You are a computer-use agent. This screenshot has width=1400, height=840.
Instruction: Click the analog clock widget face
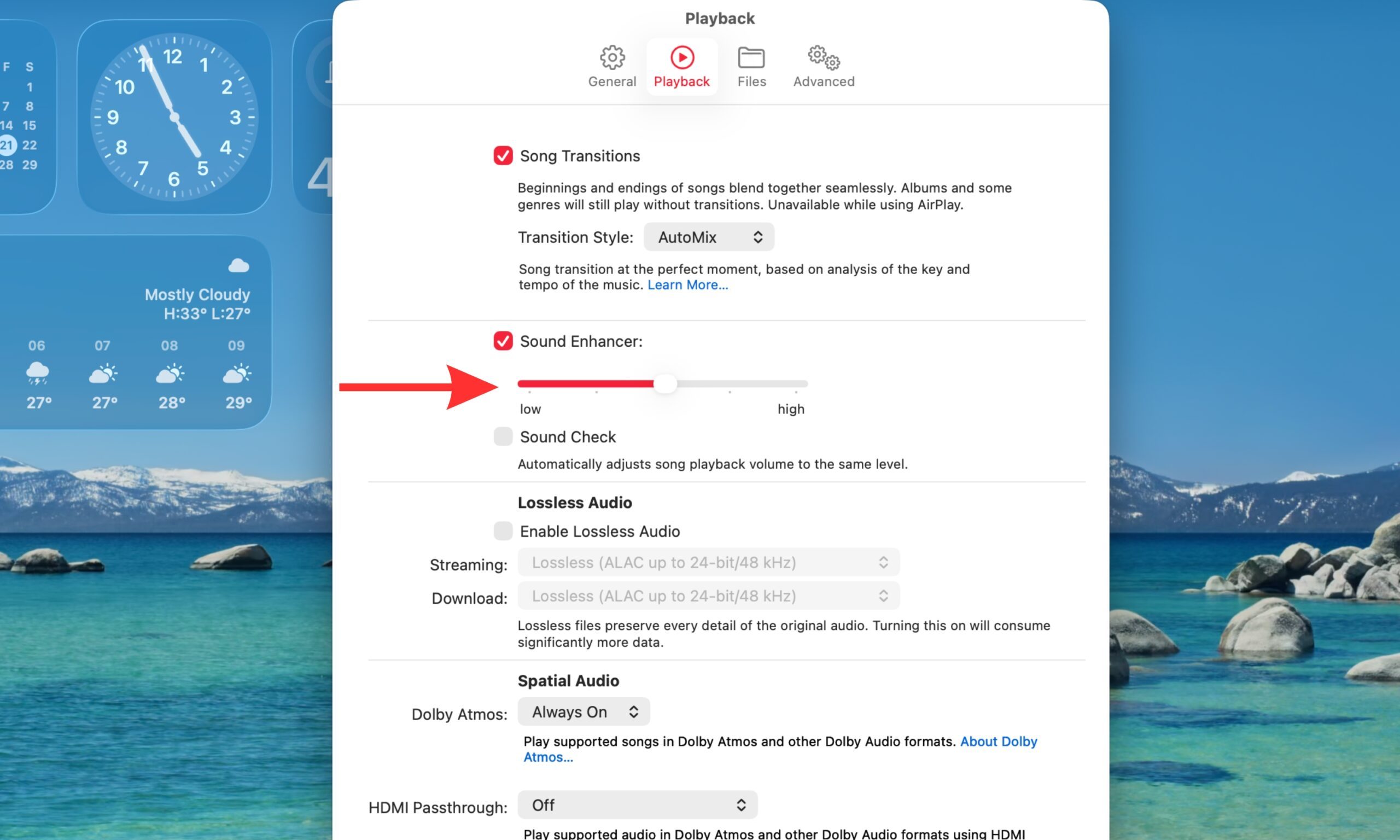pyautogui.click(x=174, y=117)
